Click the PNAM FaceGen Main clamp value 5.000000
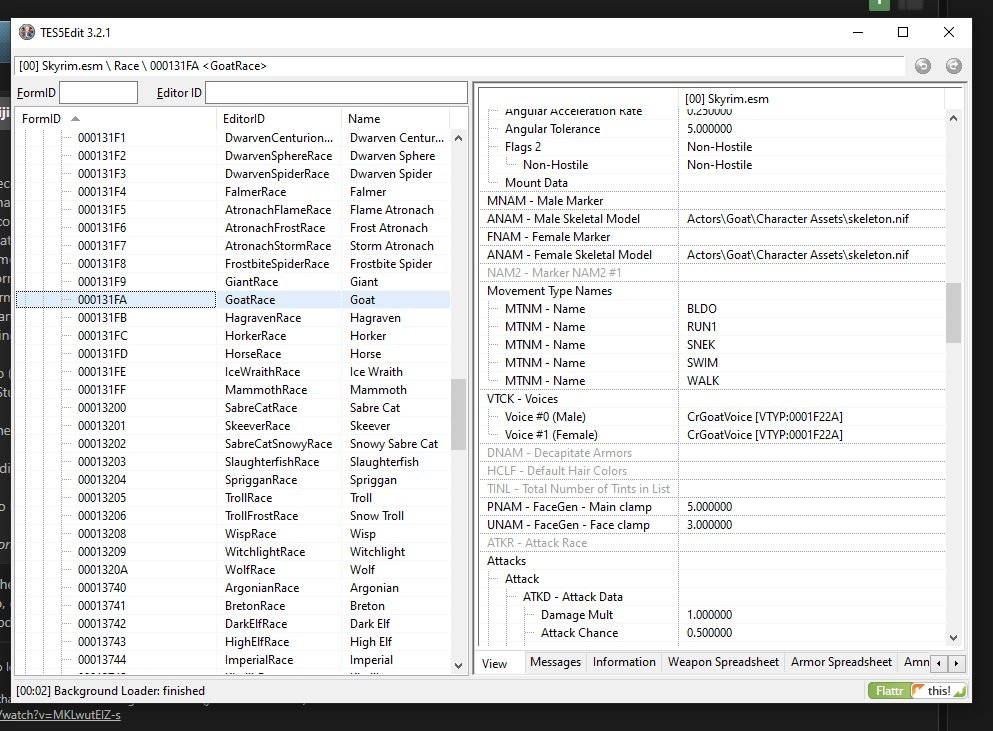The height and width of the screenshot is (731, 993). (709, 507)
